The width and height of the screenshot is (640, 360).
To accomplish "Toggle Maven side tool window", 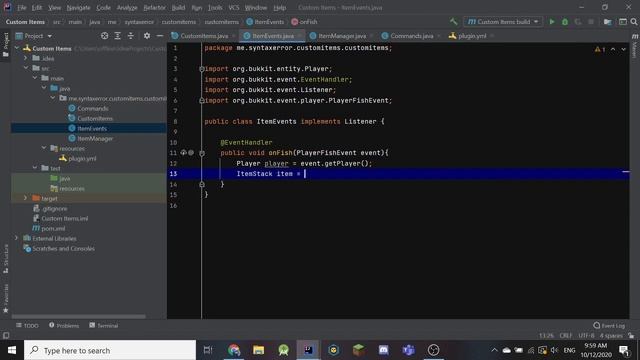I will [635, 46].
